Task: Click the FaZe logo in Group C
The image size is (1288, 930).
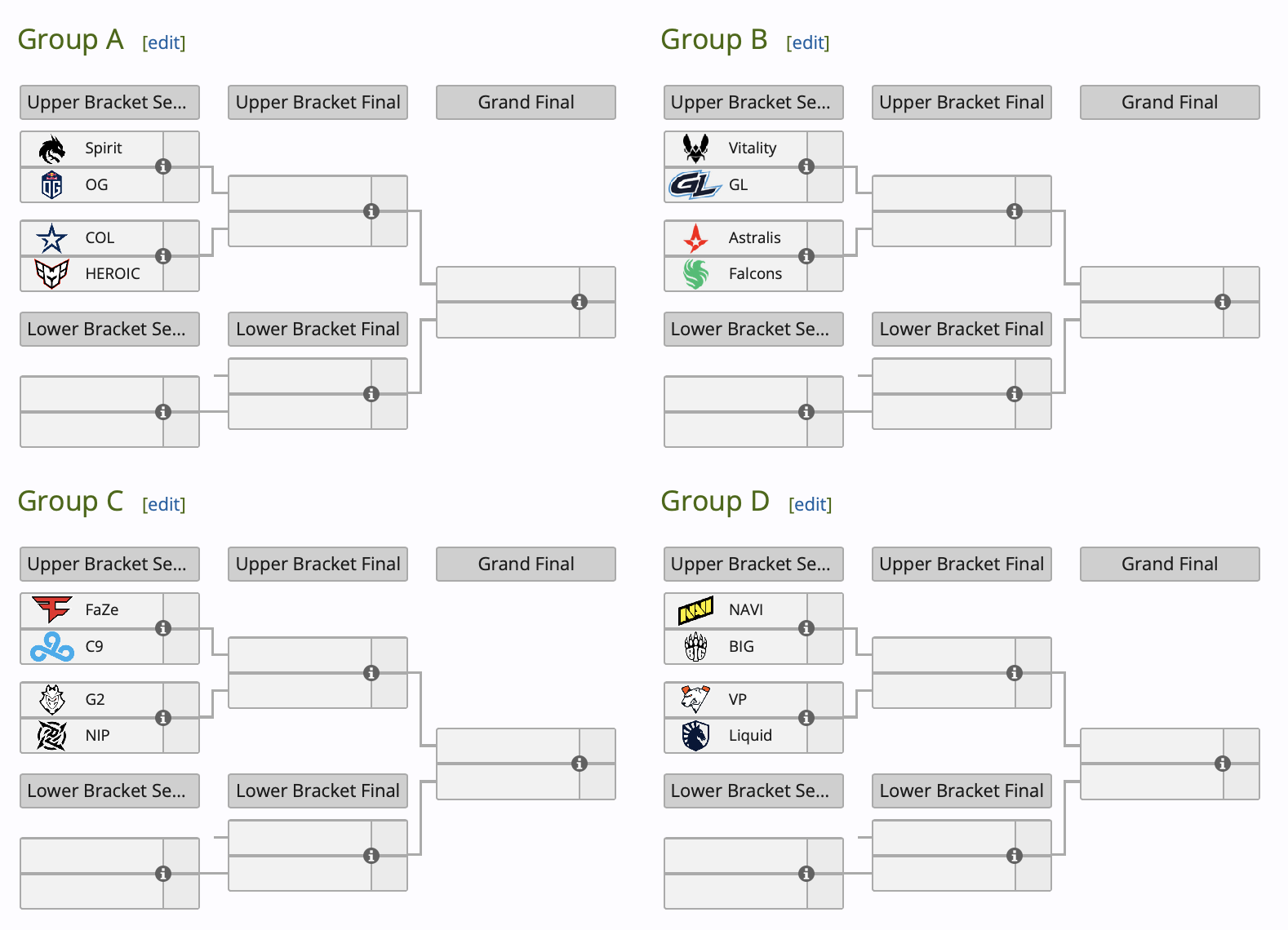Action: [52, 609]
